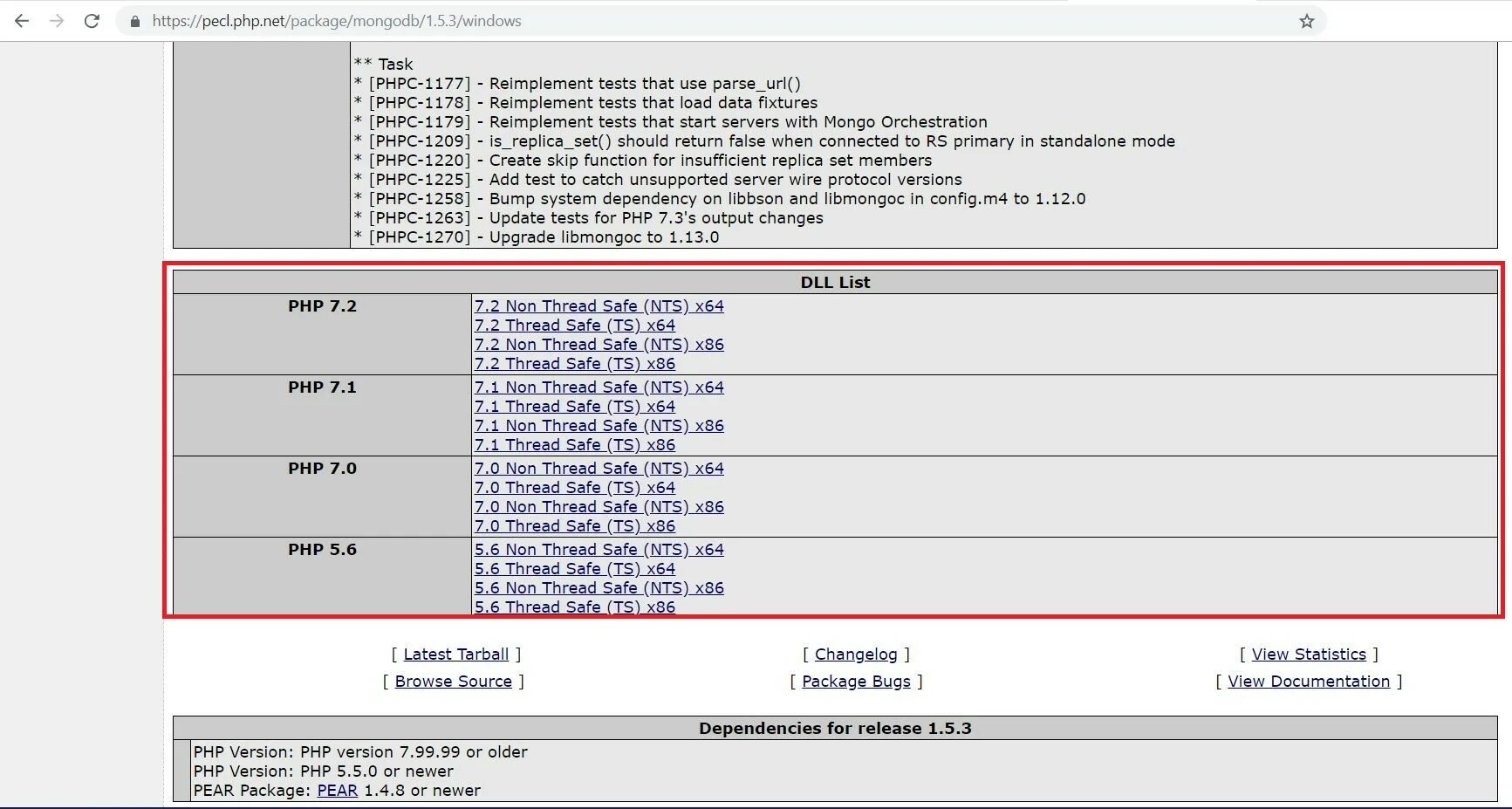Image resolution: width=1512 pixels, height=809 pixels.
Task: Select the [PHPC-1225] wire protocol changelog line
Action: pyautogui.click(x=658, y=180)
